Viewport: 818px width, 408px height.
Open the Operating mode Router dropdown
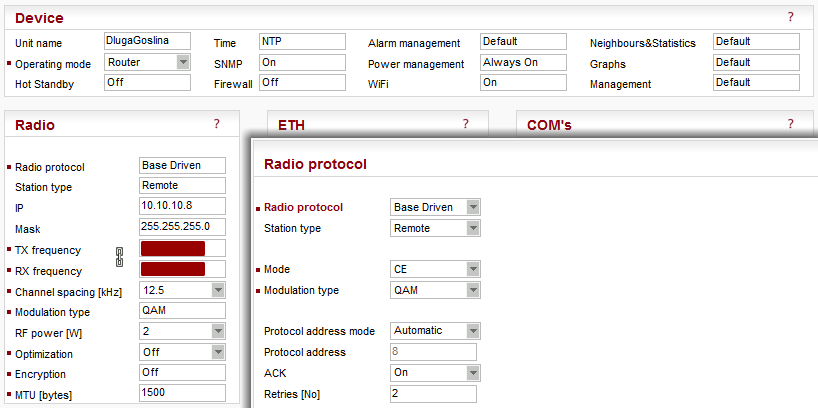point(147,63)
